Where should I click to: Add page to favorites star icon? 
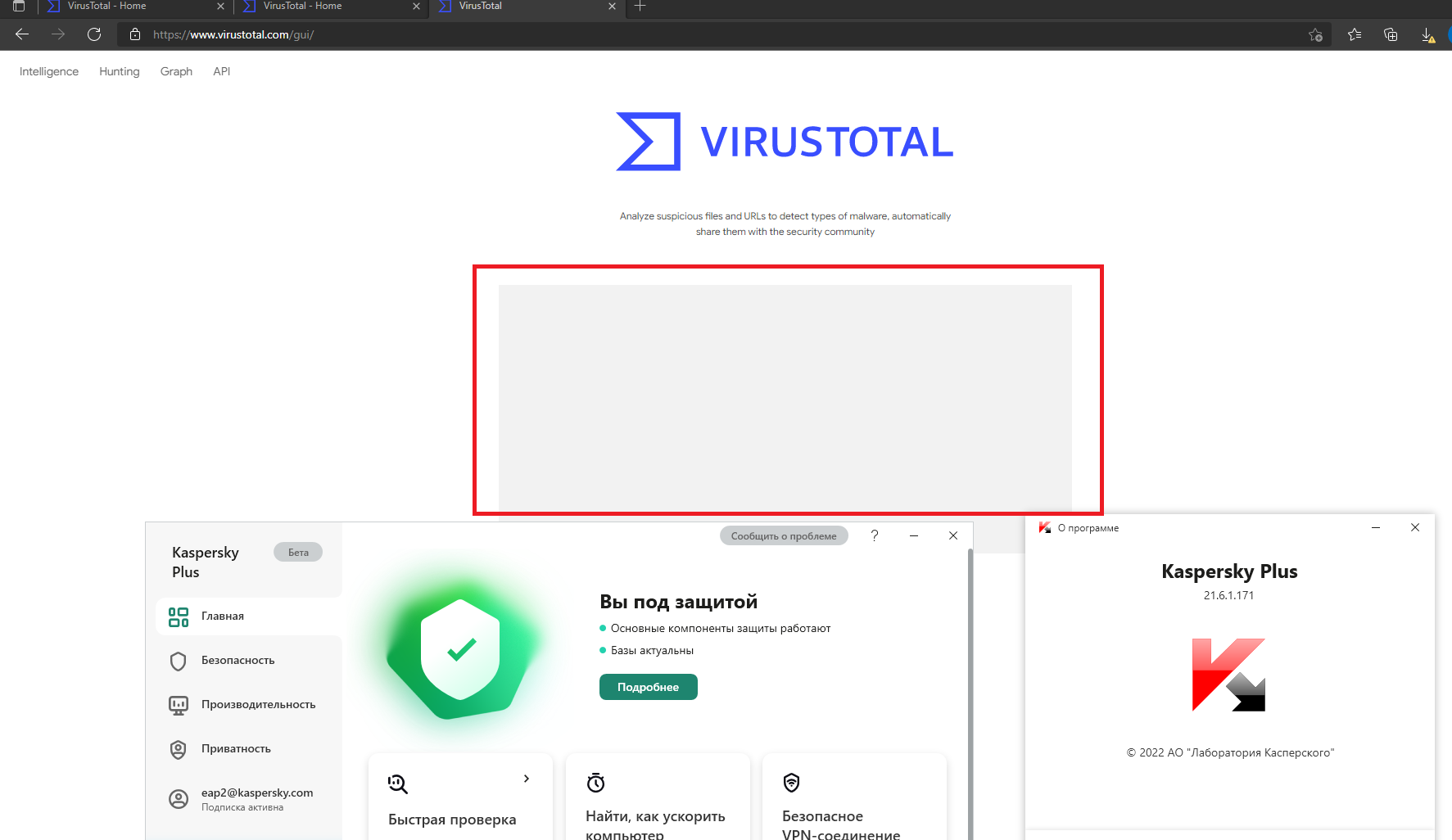[x=1315, y=34]
